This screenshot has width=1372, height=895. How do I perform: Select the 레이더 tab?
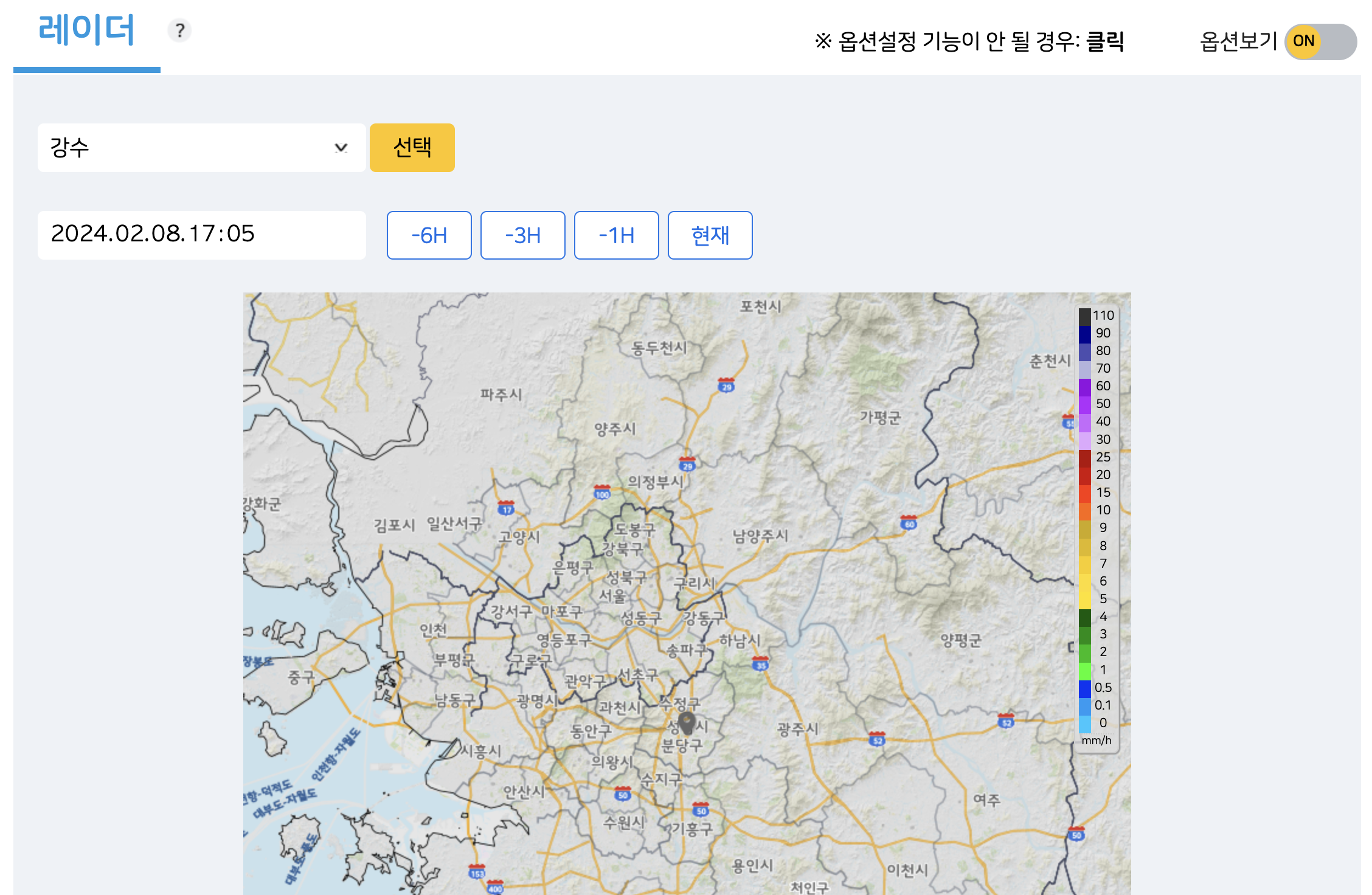pos(87,31)
